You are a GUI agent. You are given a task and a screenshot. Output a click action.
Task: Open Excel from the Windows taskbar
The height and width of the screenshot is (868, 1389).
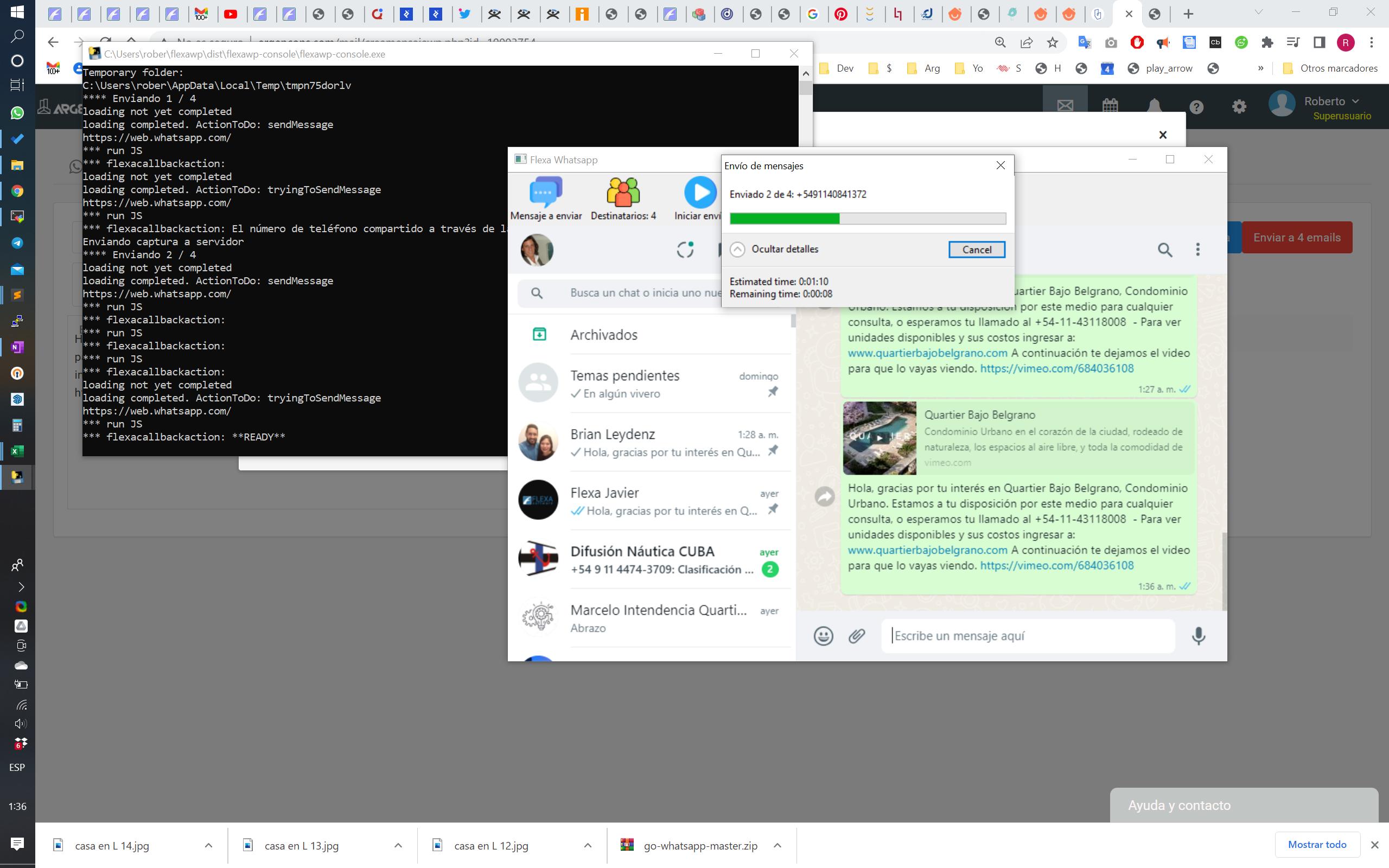[17, 451]
